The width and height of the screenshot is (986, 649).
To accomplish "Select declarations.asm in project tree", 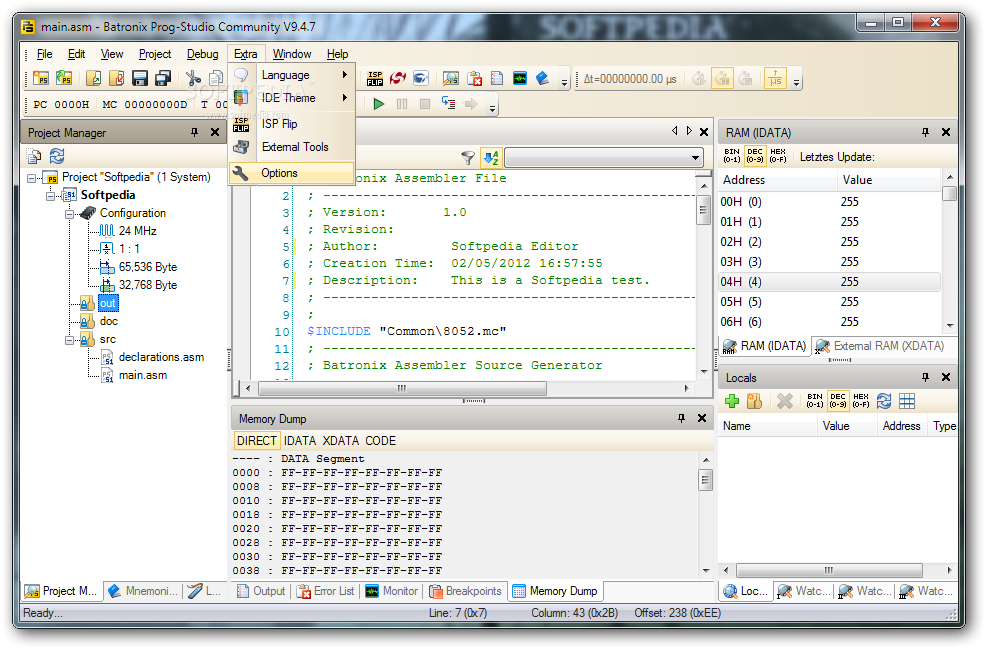I will [x=161, y=357].
